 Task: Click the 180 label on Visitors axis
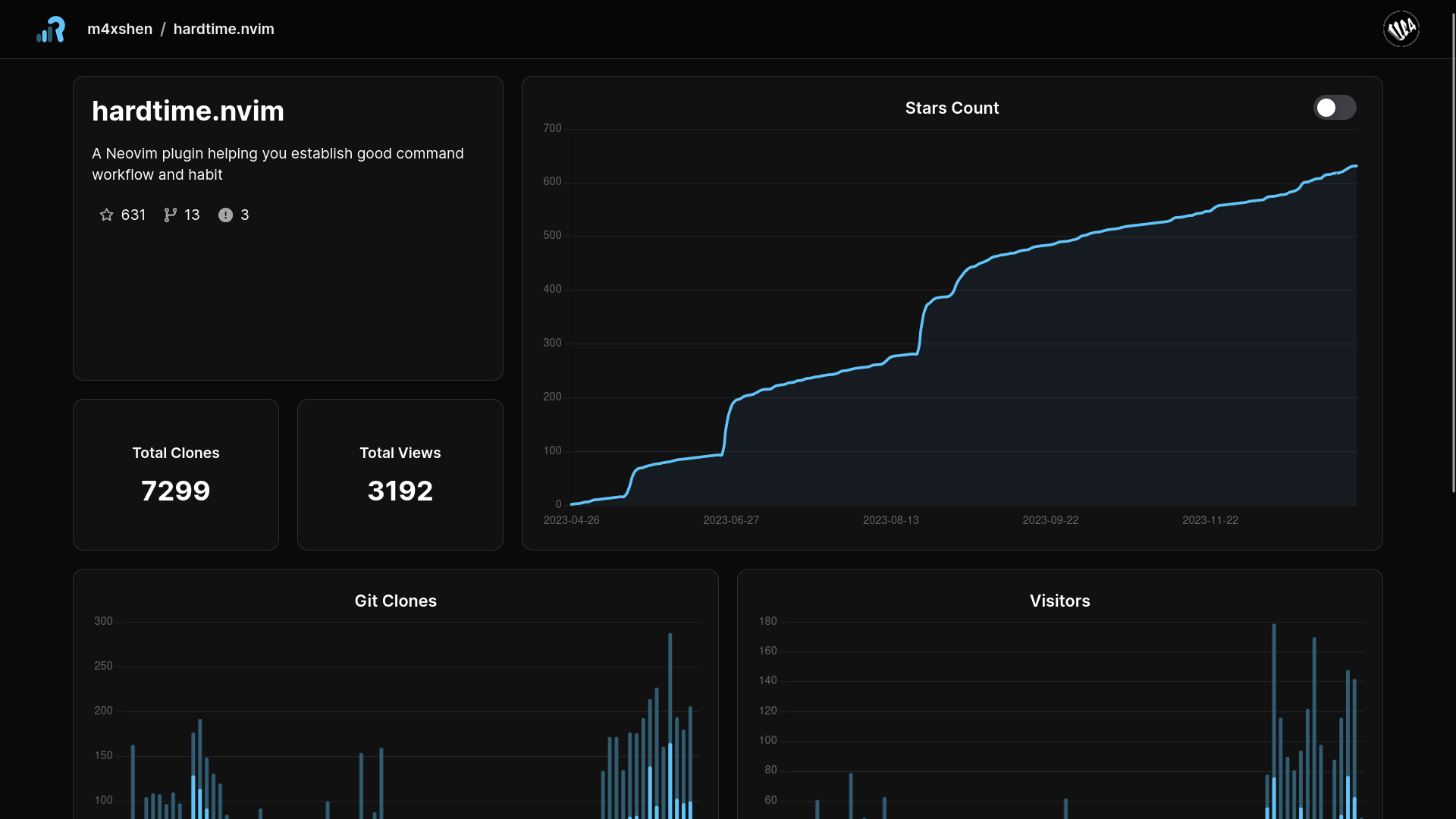[767, 621]
